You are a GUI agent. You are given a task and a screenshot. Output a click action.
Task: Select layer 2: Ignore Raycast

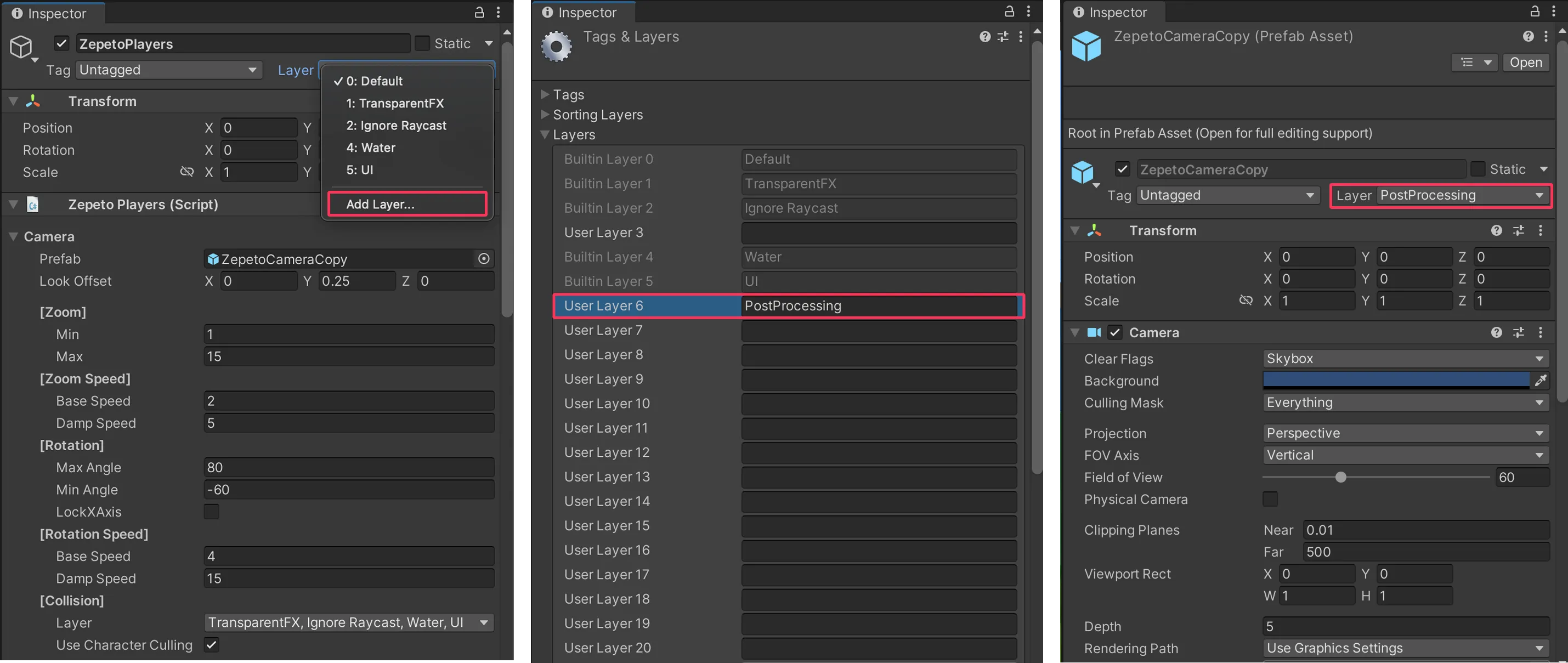(407, 126)
